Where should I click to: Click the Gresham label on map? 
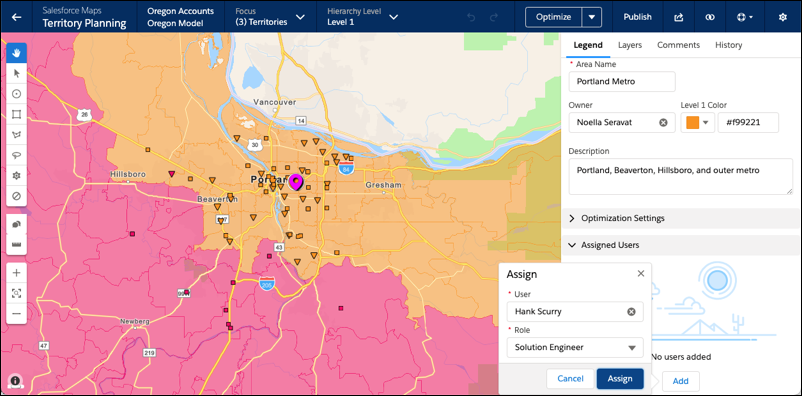(384, 185)
